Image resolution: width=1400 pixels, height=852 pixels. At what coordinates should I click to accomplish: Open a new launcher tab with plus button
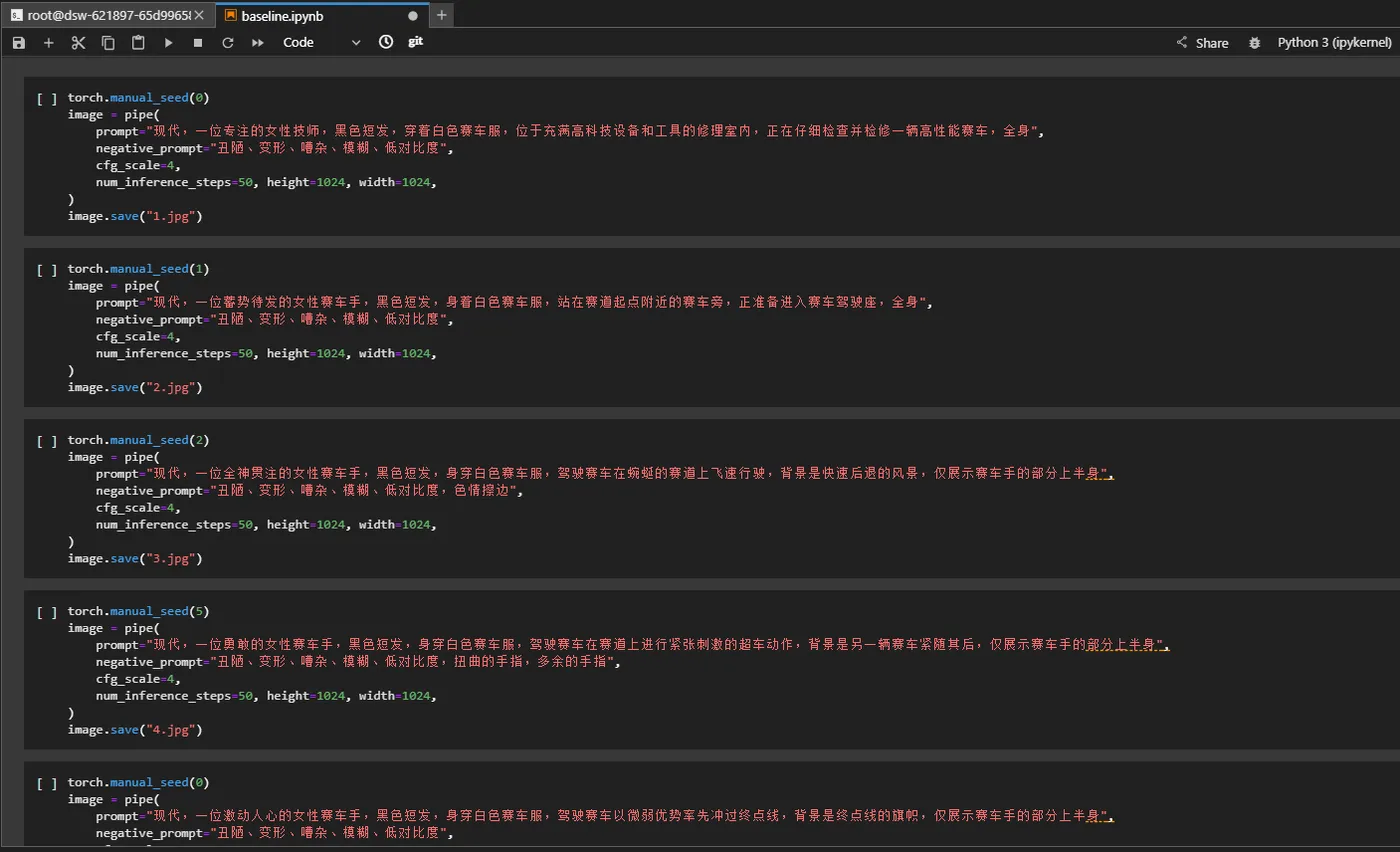[x=442, y=16]
